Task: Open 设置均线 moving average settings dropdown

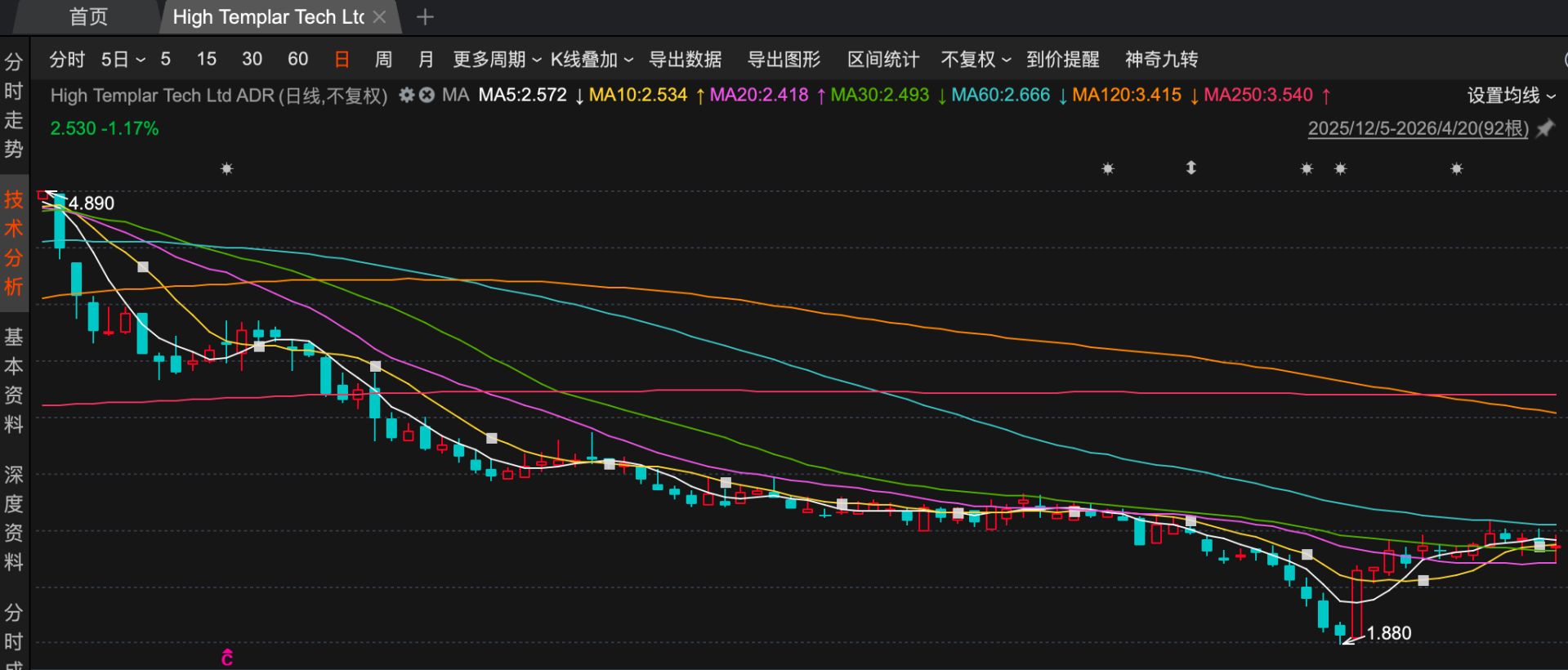Action: [1511, 96]
